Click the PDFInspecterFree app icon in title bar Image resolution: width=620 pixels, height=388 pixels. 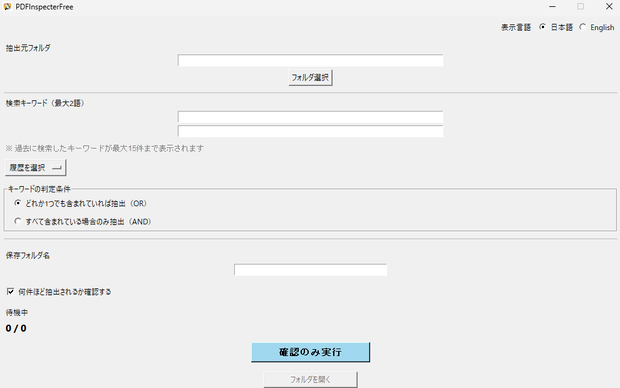coord(7,7)
